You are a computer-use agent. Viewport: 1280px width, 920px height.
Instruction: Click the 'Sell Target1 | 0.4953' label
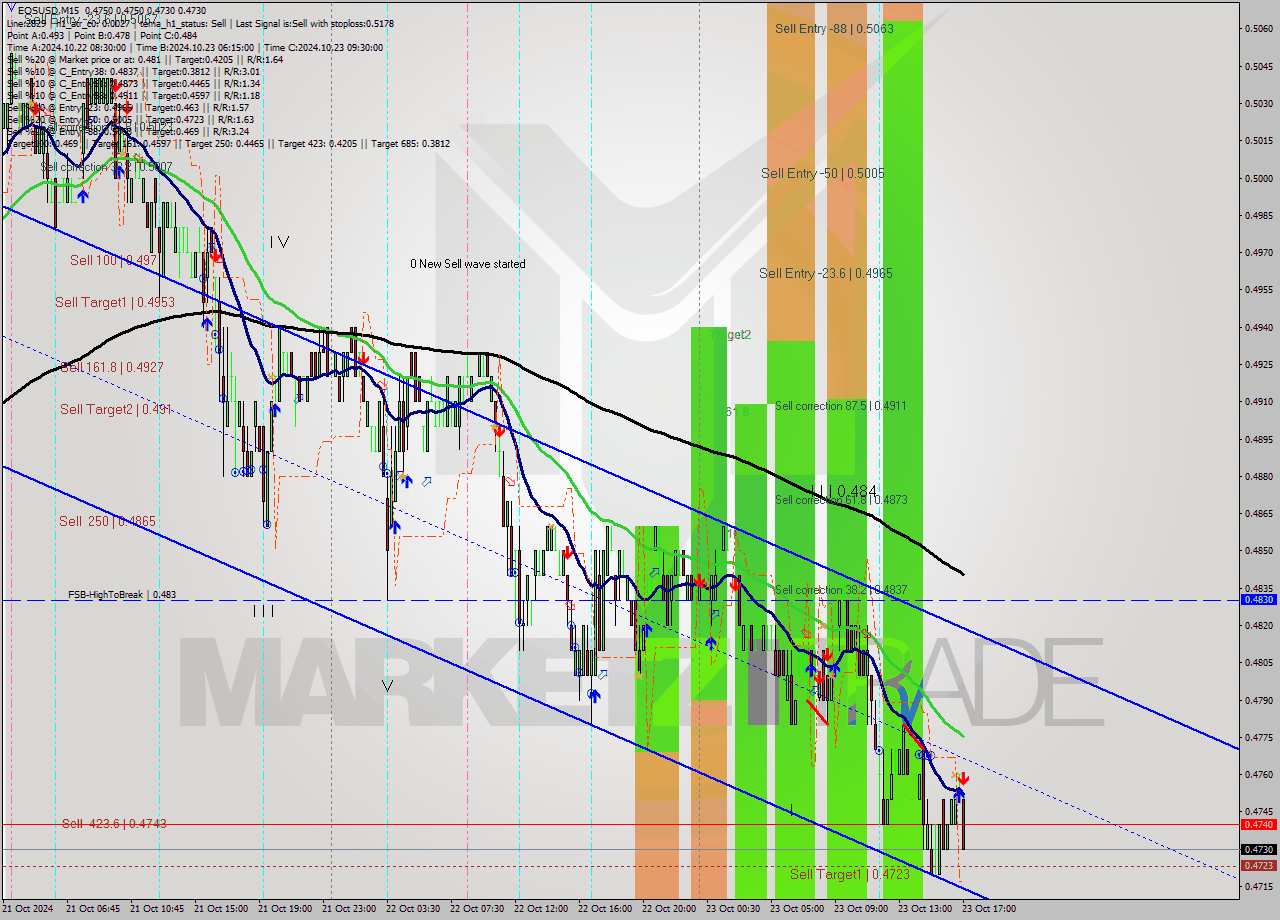click(115, 302)
